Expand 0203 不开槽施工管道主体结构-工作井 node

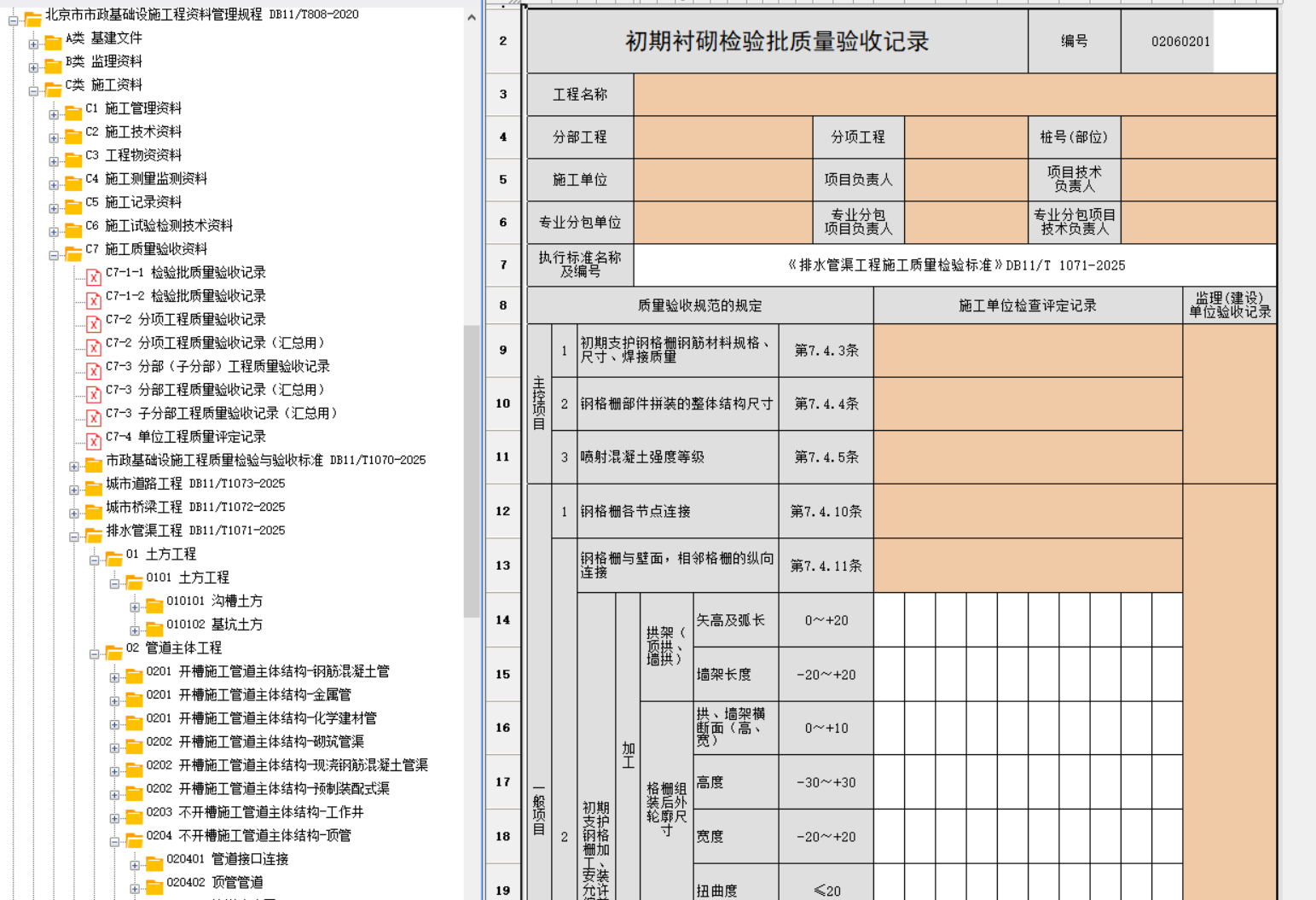pyautogui.click(x=114, y=818)
